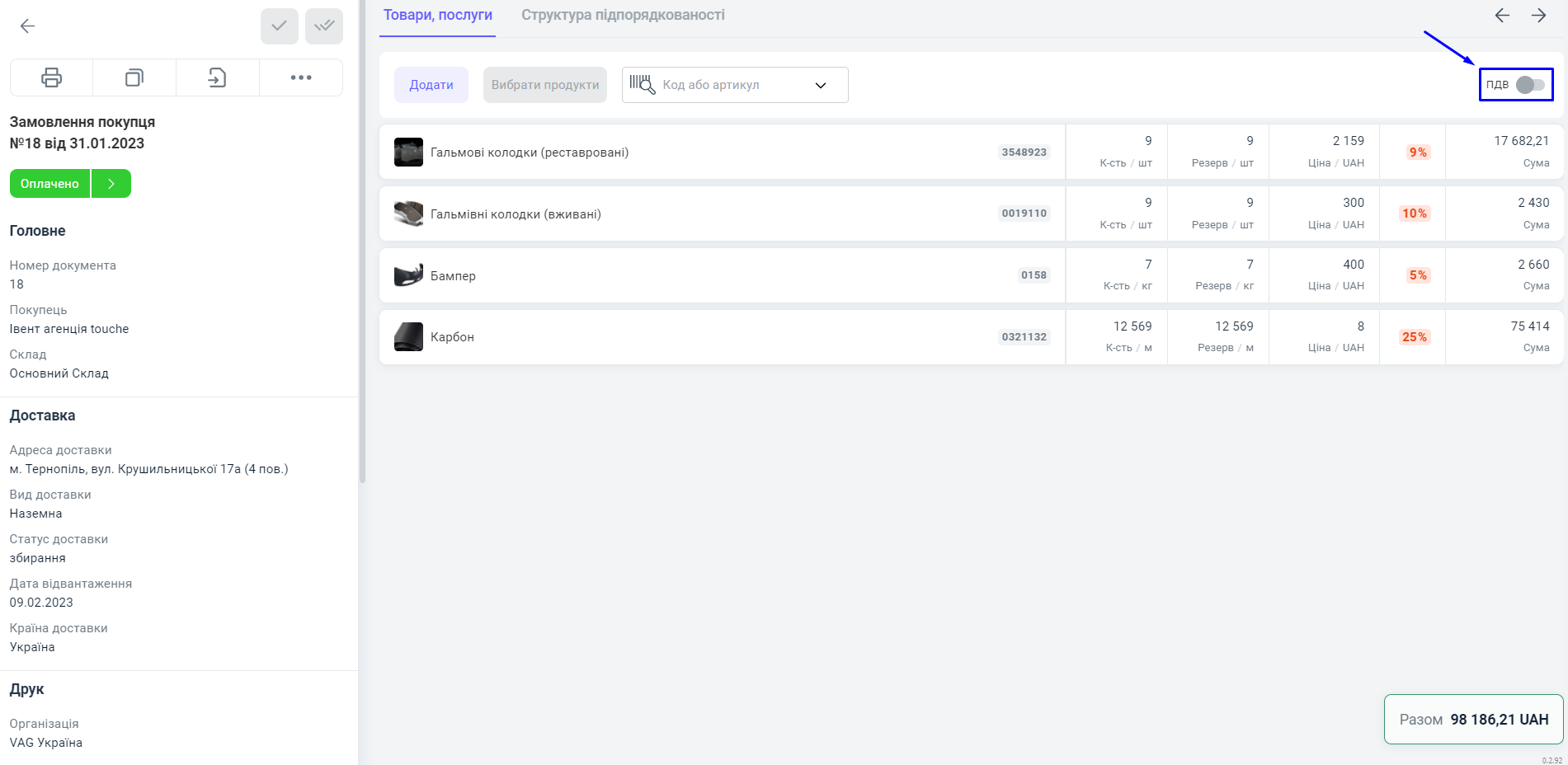Click the printer icon
Image resolution: width=1568 pixels, height=765 pixels.
51,78
